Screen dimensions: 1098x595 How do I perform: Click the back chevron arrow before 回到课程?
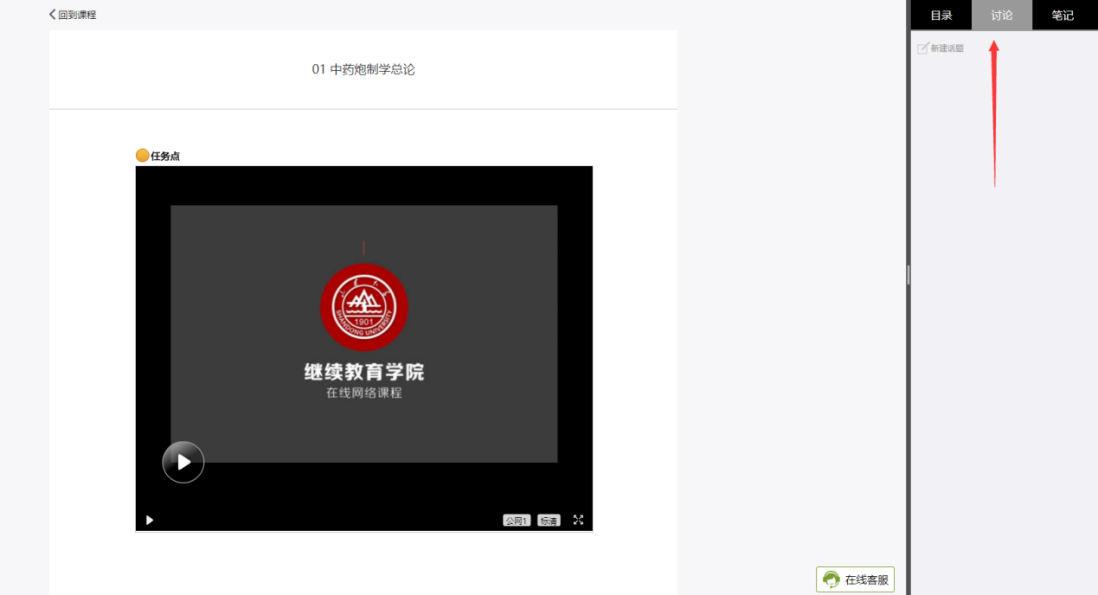tap(53, 15)
